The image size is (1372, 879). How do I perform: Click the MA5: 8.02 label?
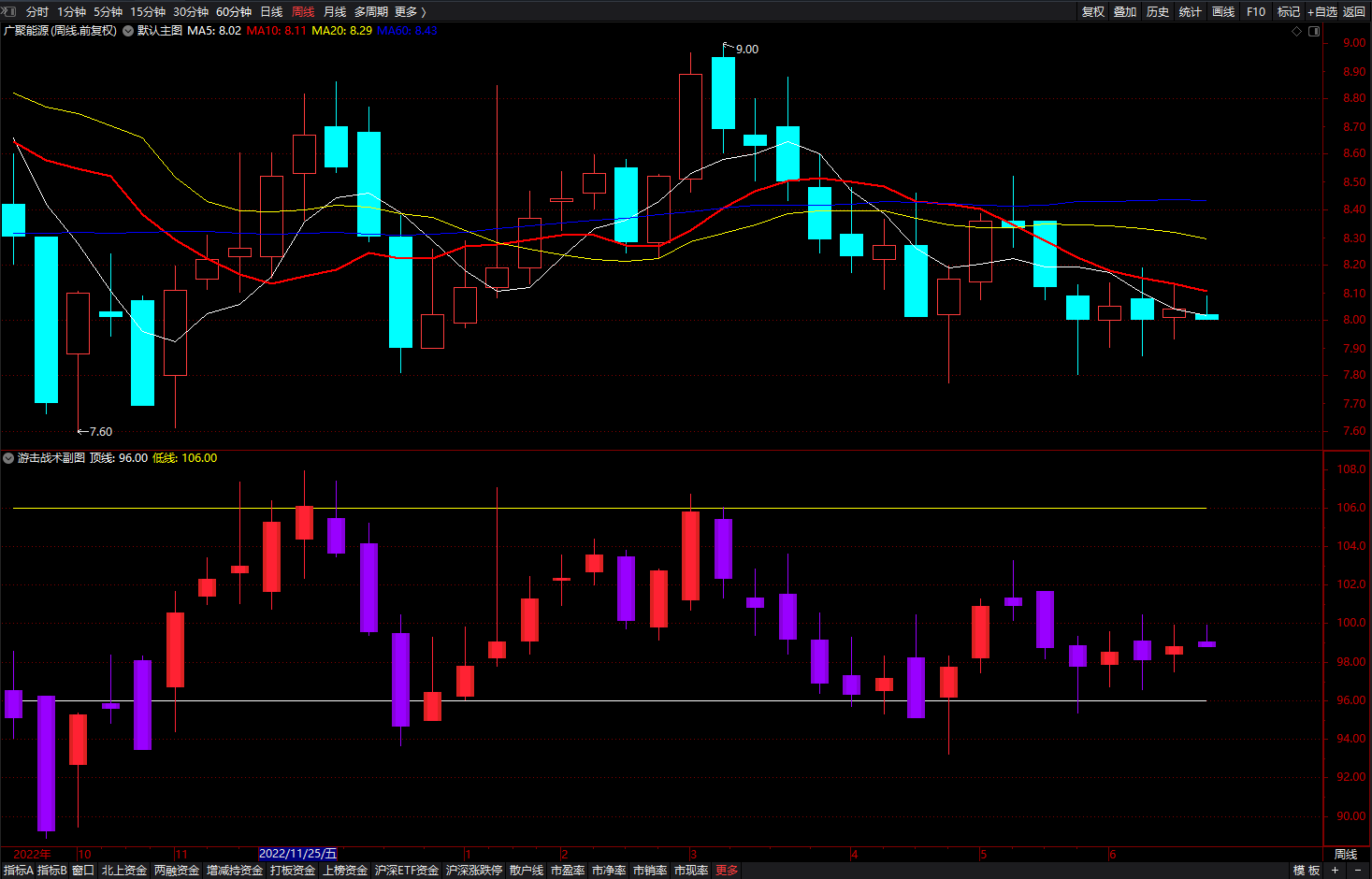pyautogui.click(x=214, y=31)
